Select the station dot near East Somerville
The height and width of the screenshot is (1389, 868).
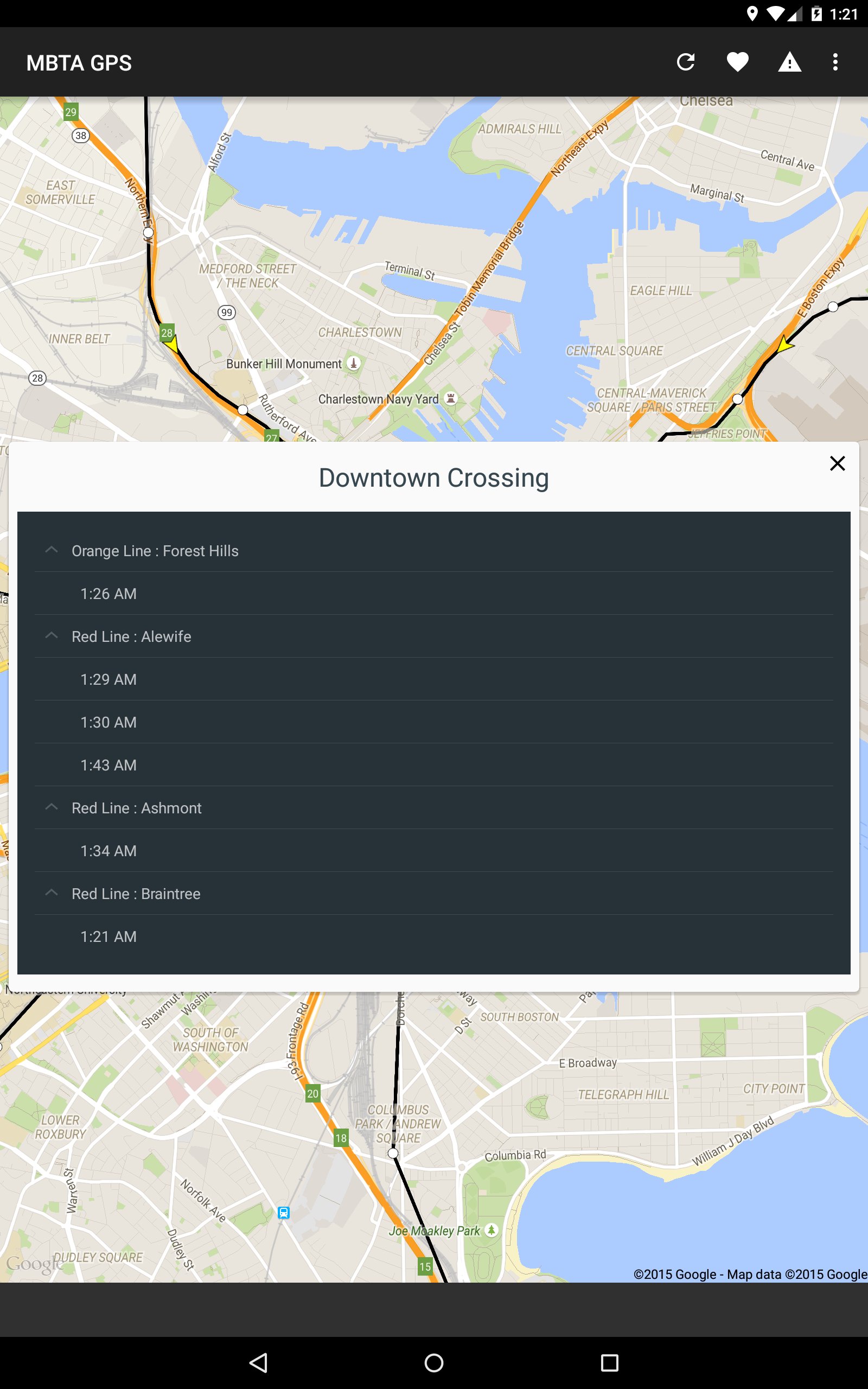click(148, 232)
